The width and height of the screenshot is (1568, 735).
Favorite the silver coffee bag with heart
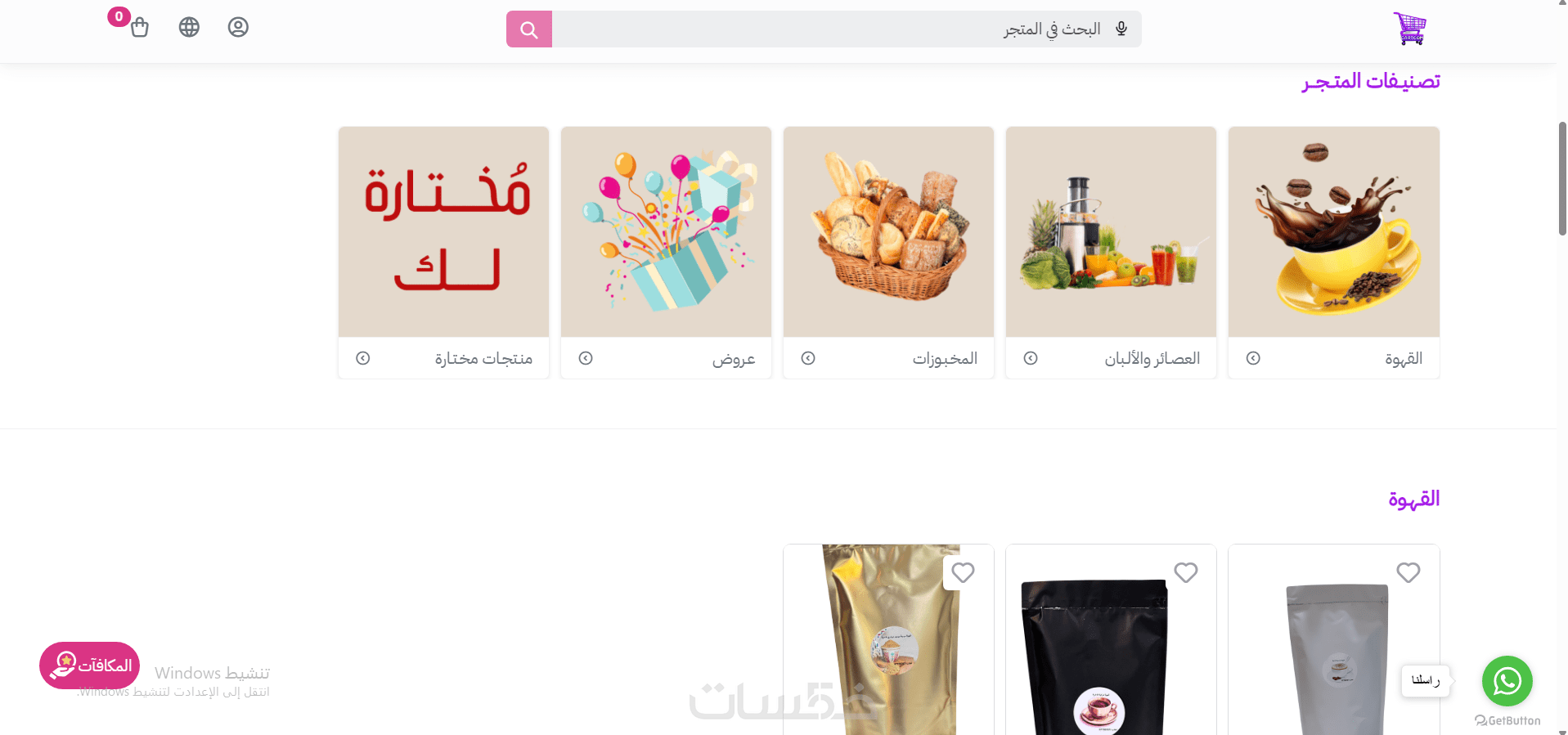coord(1408,572)
